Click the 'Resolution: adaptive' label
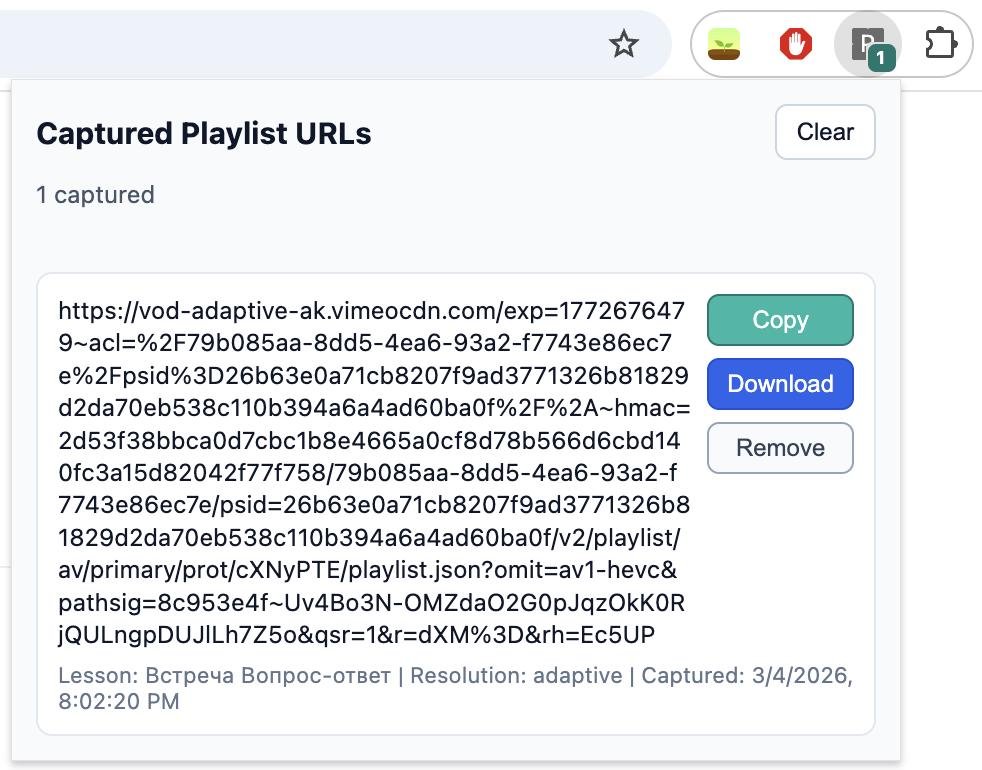This screenshot has width=982, height=770. coord(516,675)
